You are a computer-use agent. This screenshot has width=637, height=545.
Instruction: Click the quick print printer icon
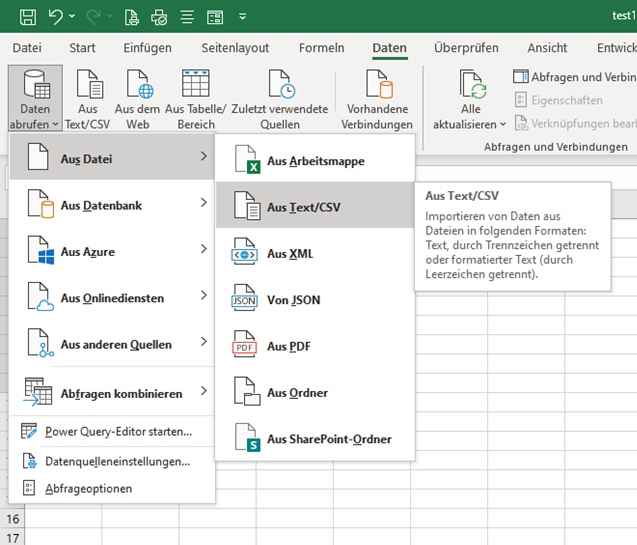(x=159, y=17)
